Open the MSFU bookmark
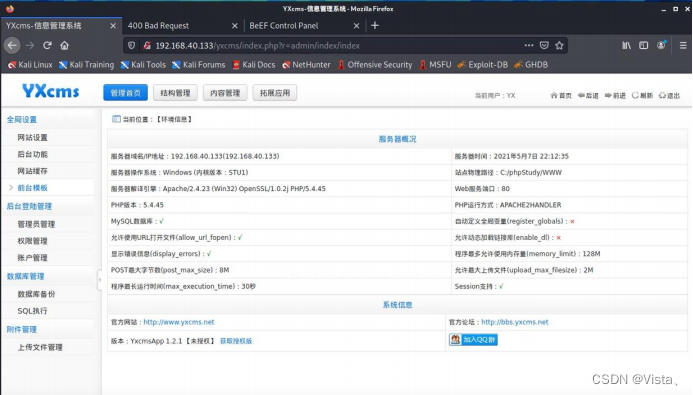 click(435, 65)
